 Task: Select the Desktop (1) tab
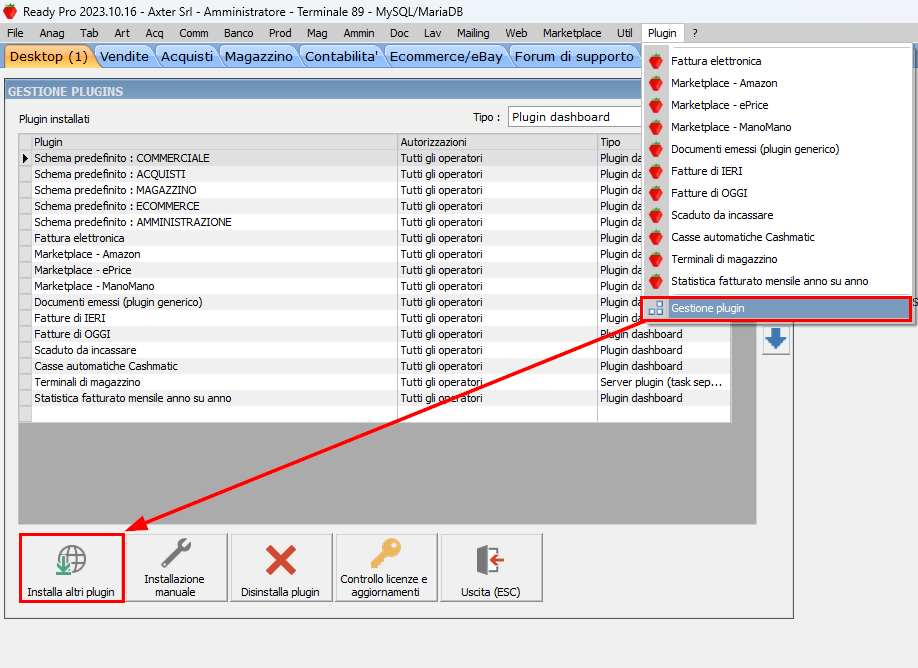(x=49, y=57)
